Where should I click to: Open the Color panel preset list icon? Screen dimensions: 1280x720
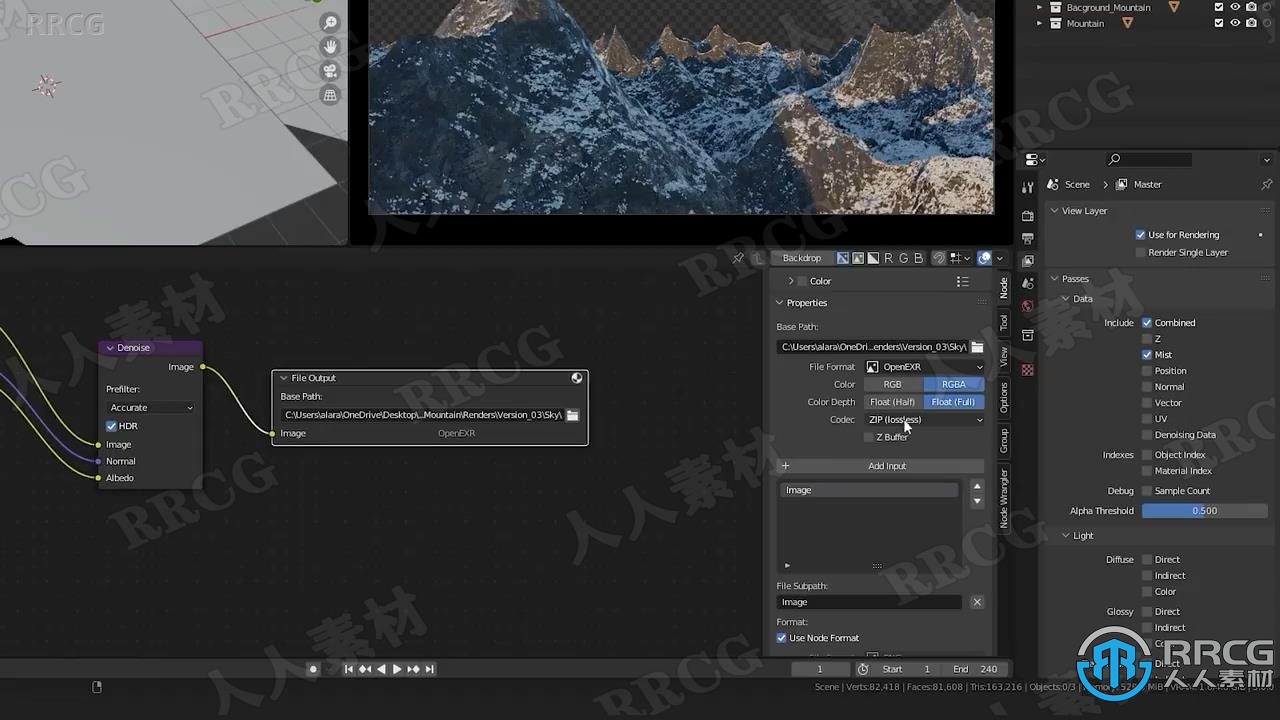(x=962, y=282)
